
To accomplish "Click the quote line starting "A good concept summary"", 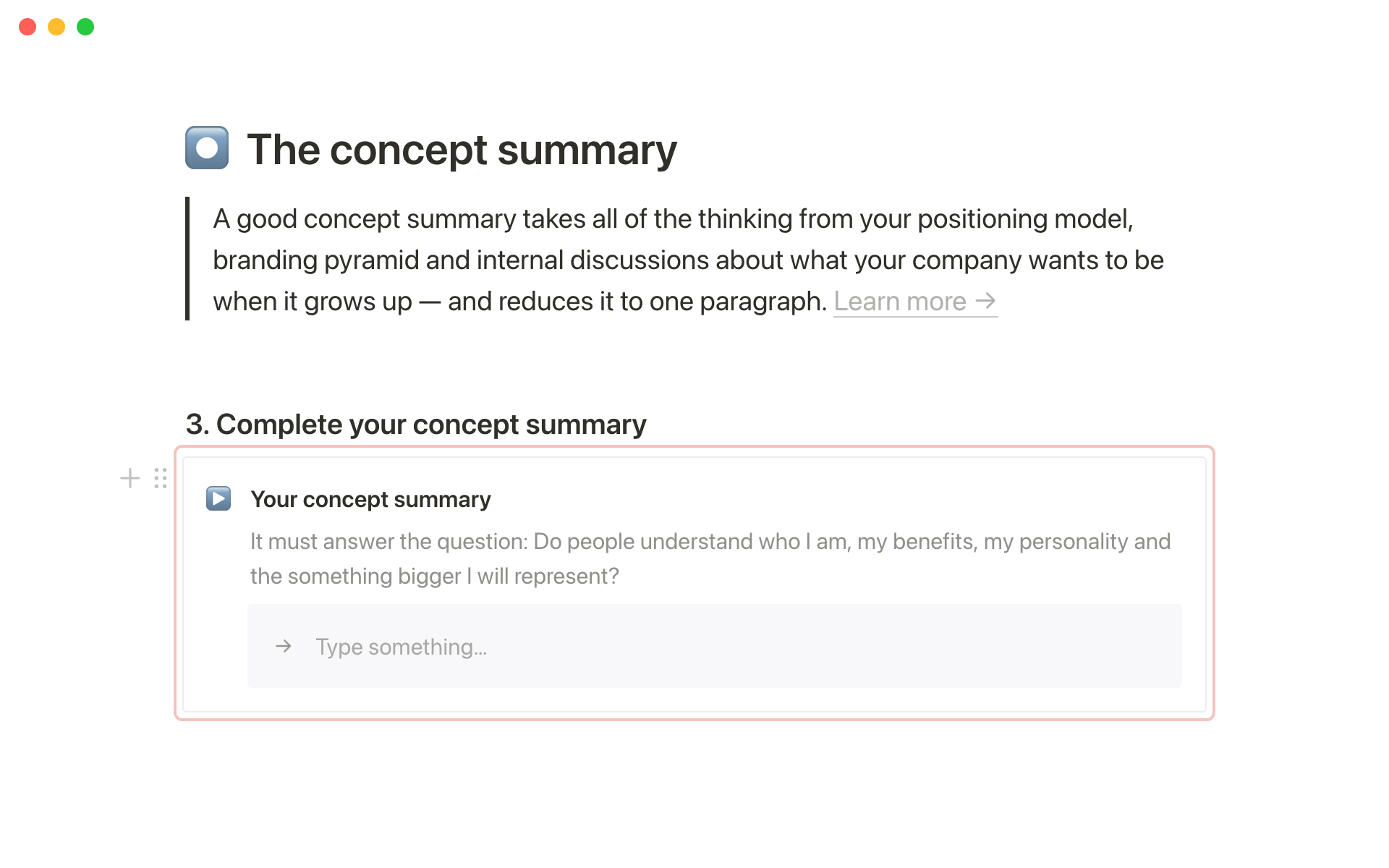I will pos(673,218).
